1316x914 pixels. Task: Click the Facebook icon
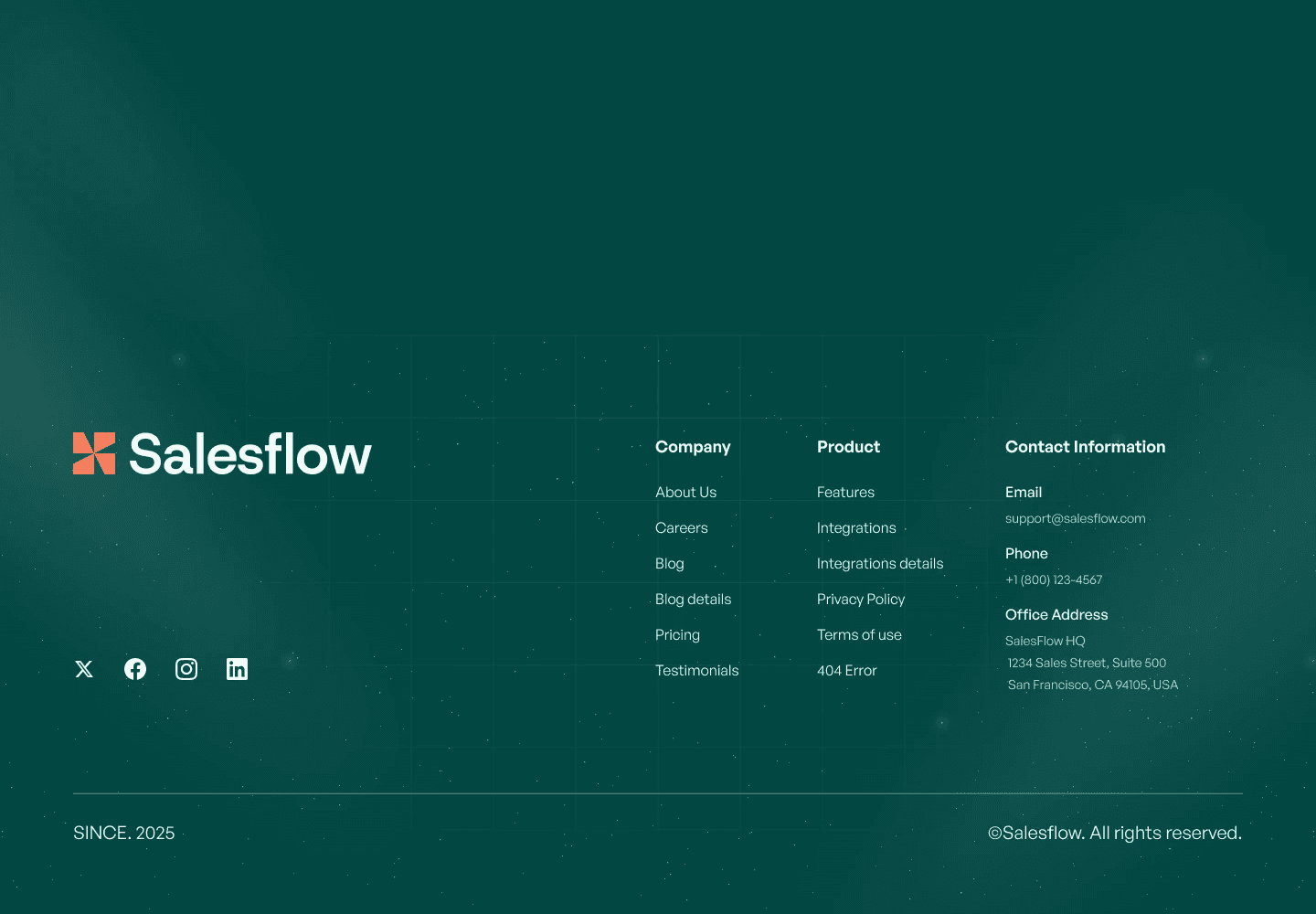coord(134,668)
